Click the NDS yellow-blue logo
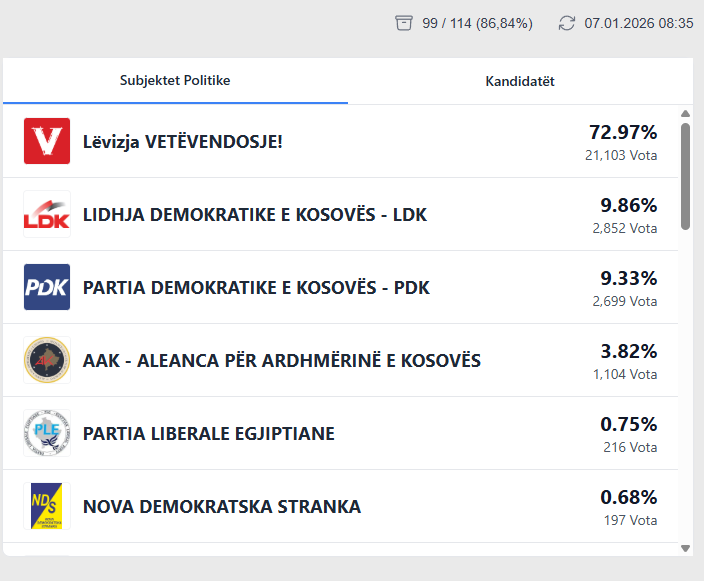The image size is (704, 581). point(47,506)
